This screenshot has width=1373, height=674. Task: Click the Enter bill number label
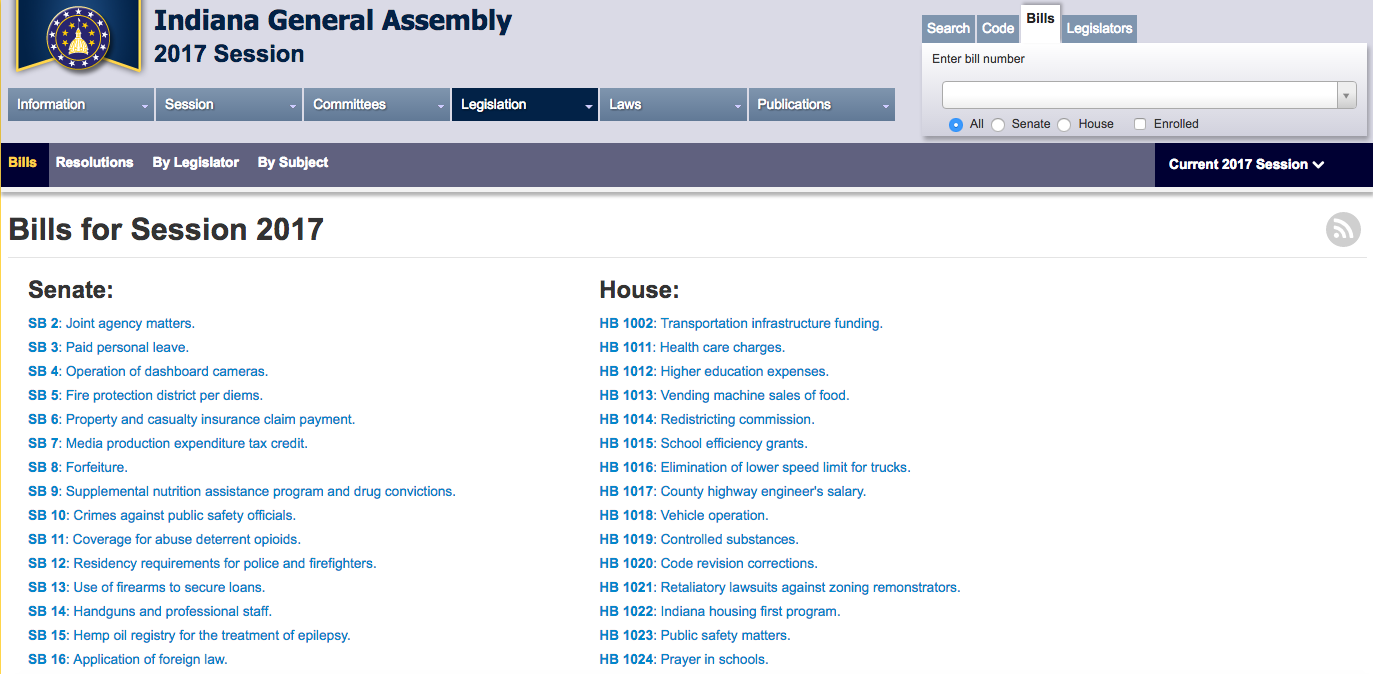978,59
